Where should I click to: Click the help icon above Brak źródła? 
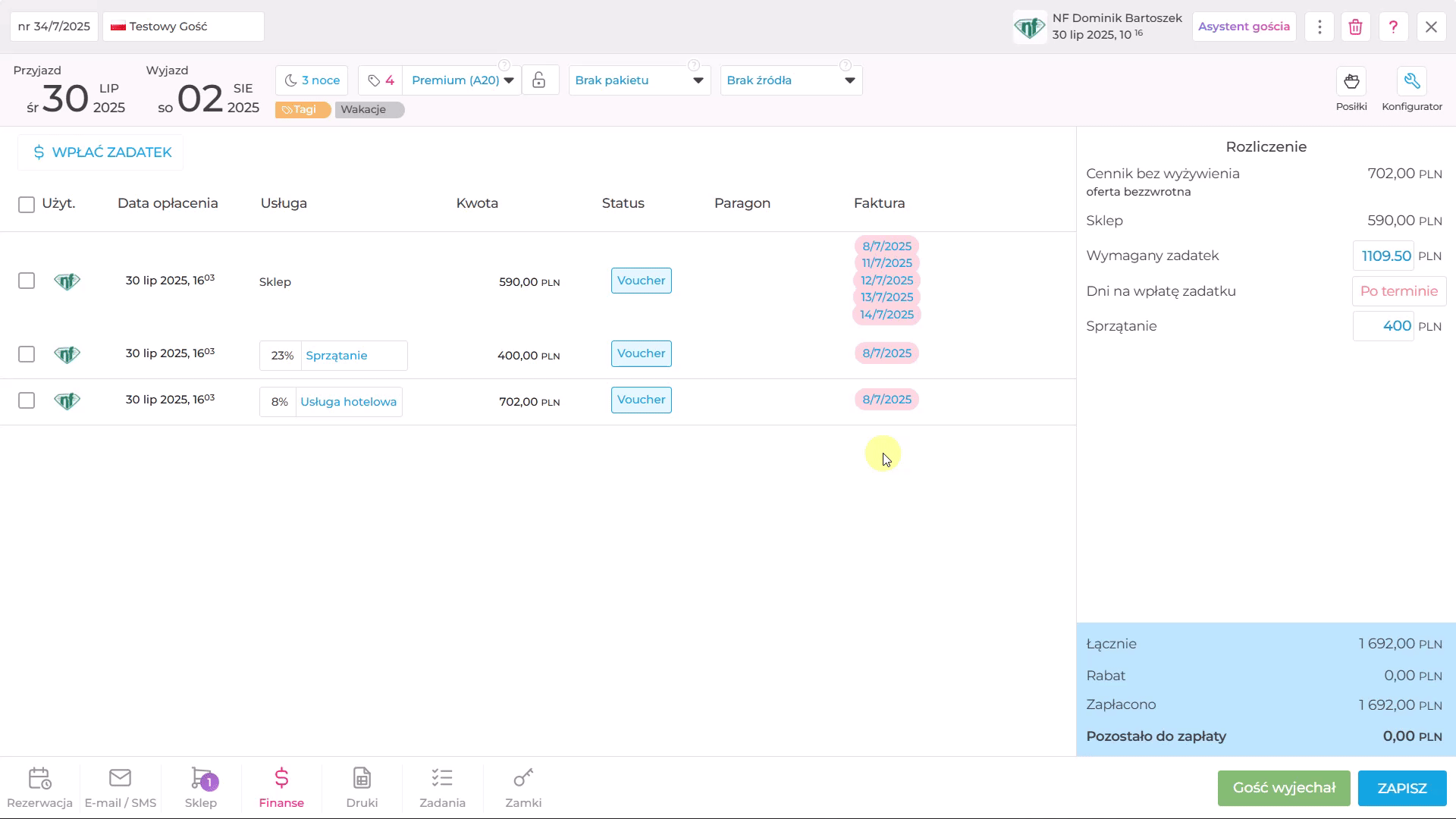(846, 65)
